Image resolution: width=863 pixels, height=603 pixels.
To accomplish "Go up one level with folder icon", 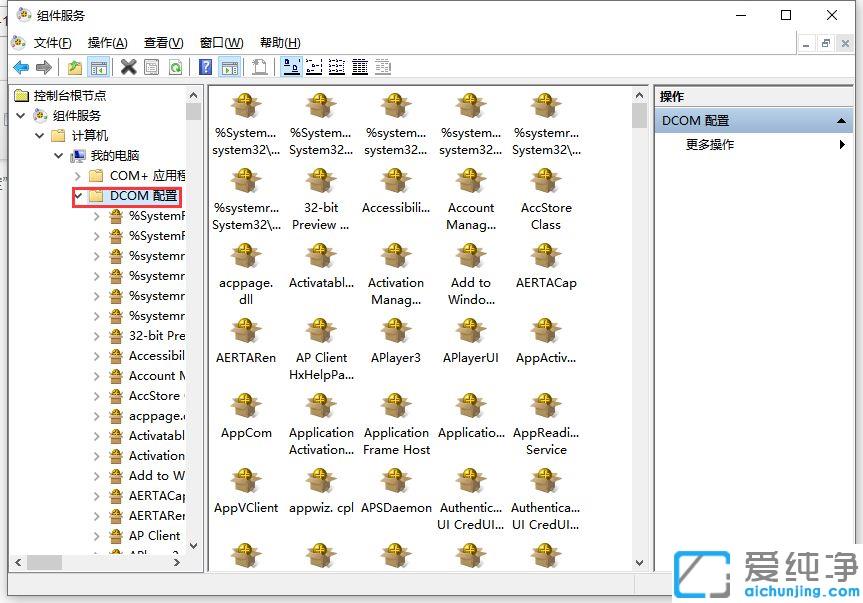I will point(74,67).
